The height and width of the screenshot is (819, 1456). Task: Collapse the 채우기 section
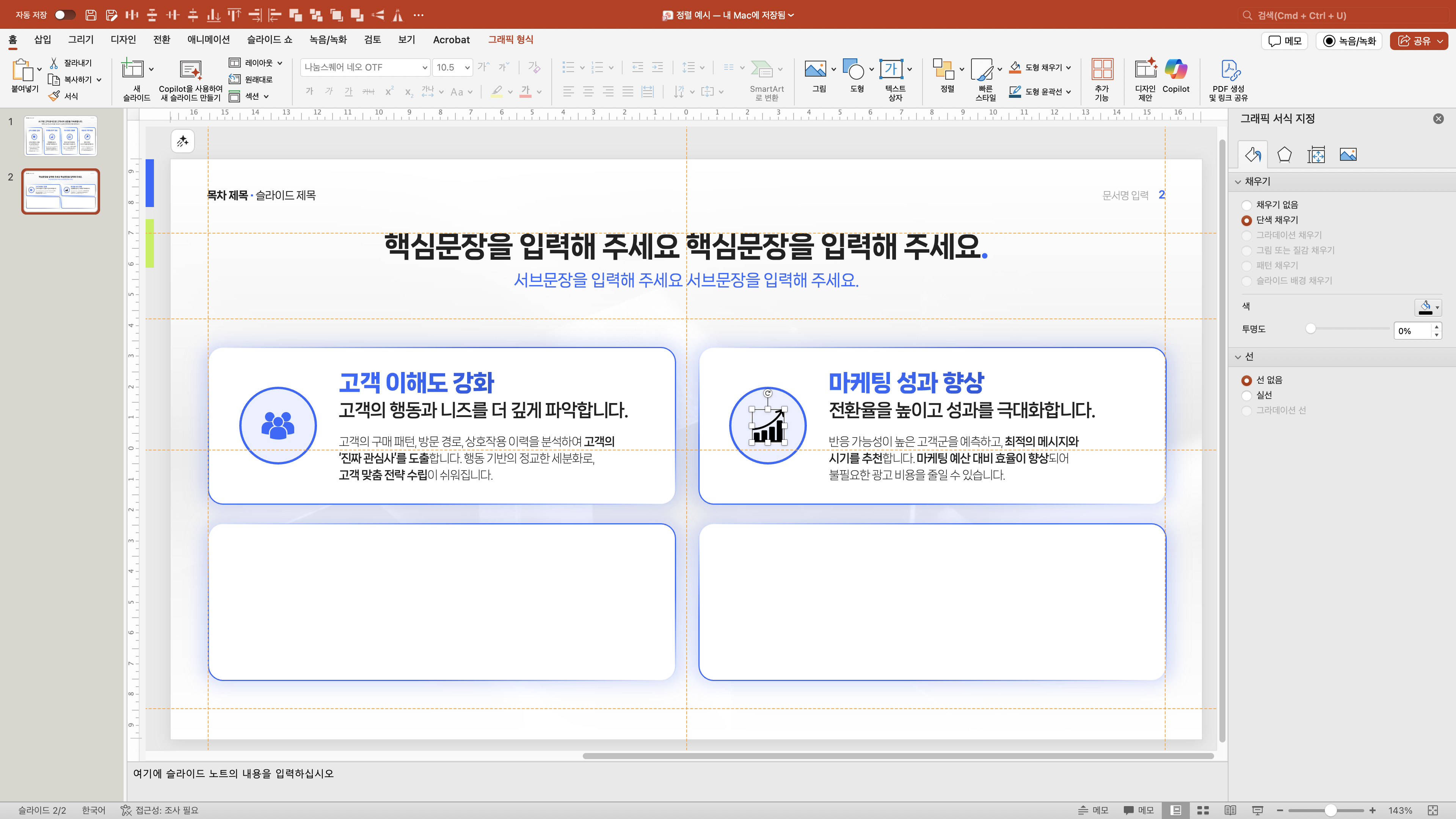point(1238,182)
